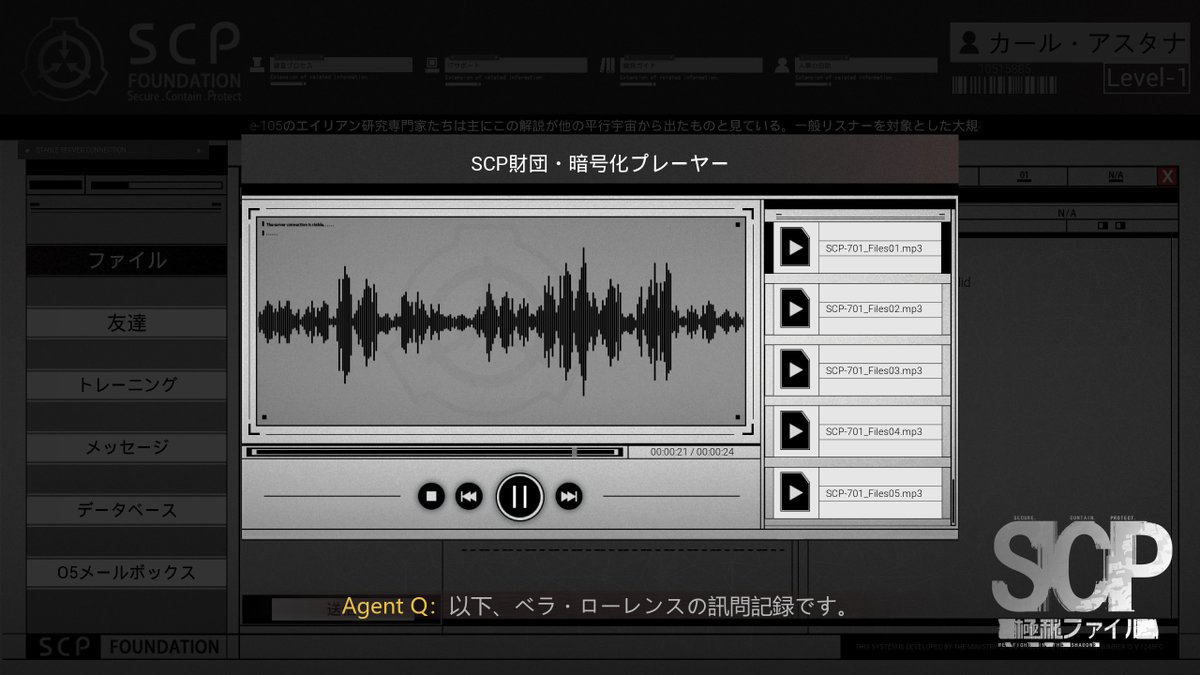Select SCP-701_Files01.mp3 file name
Viewport: 1200px width, 675px height.
[x=874, y=247]
